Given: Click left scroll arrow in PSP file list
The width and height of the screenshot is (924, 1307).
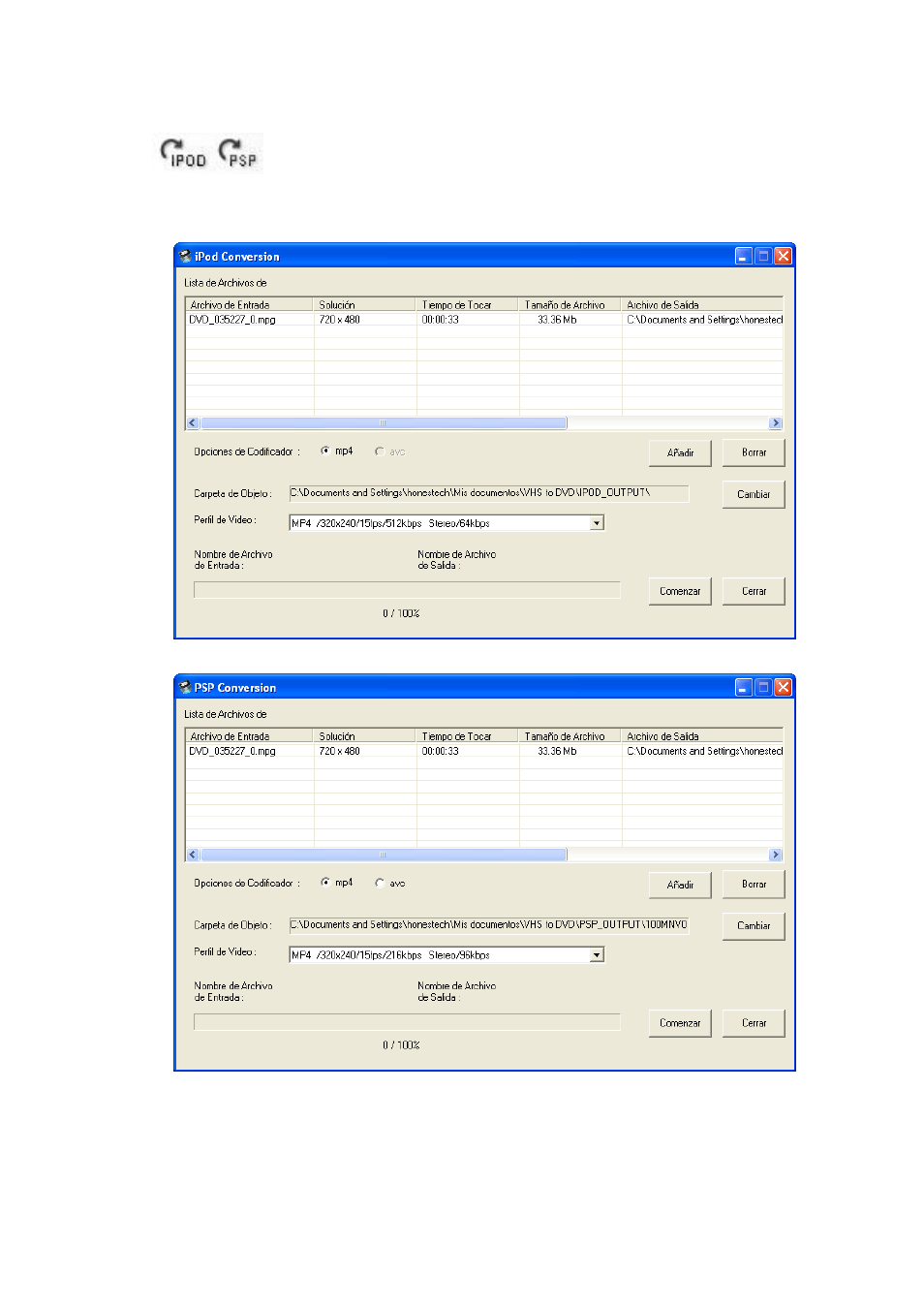Looking at the screenshot, I should (x=193, y=855).
